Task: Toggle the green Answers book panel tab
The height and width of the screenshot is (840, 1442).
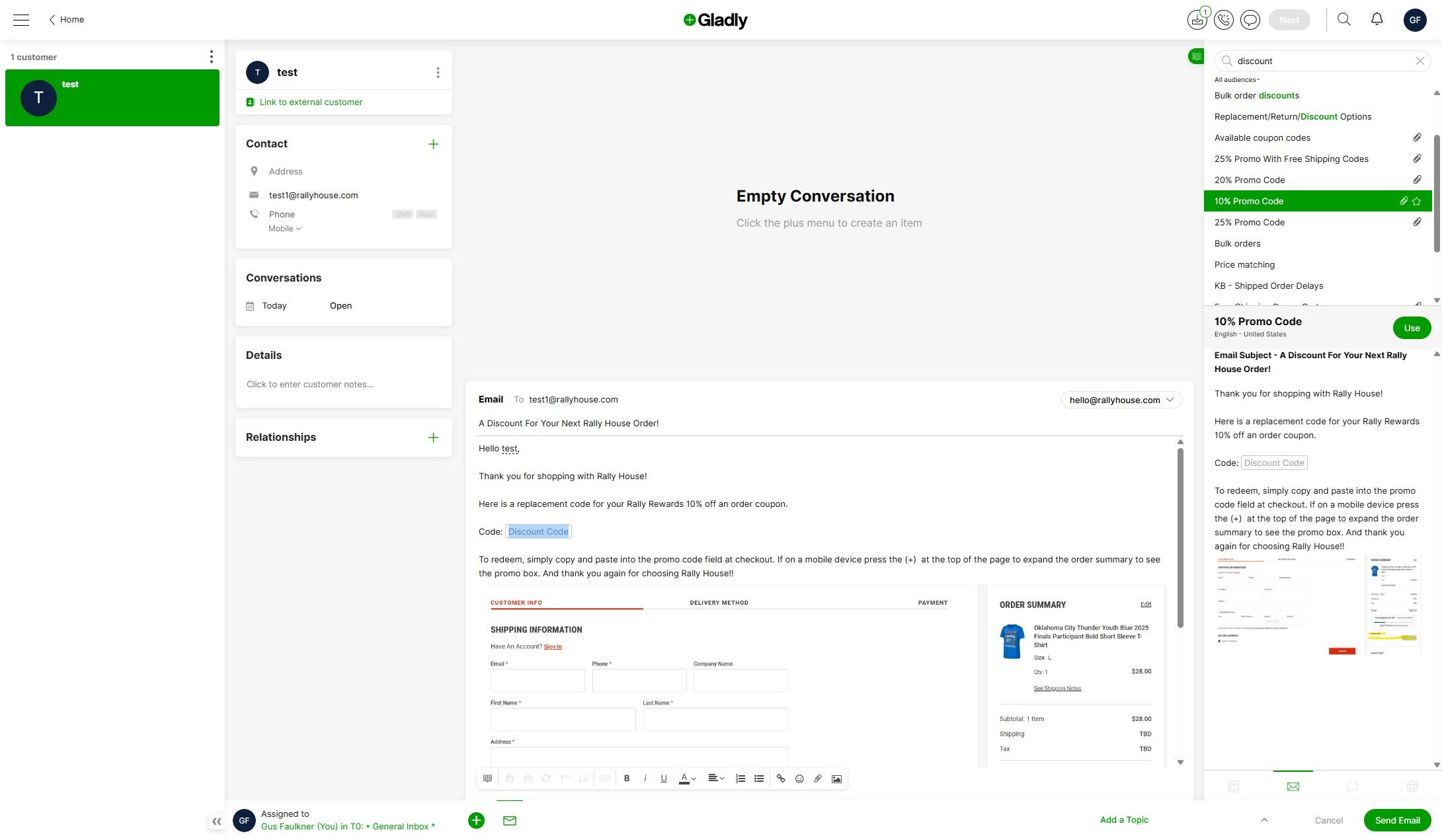Action: [1196, 56]
